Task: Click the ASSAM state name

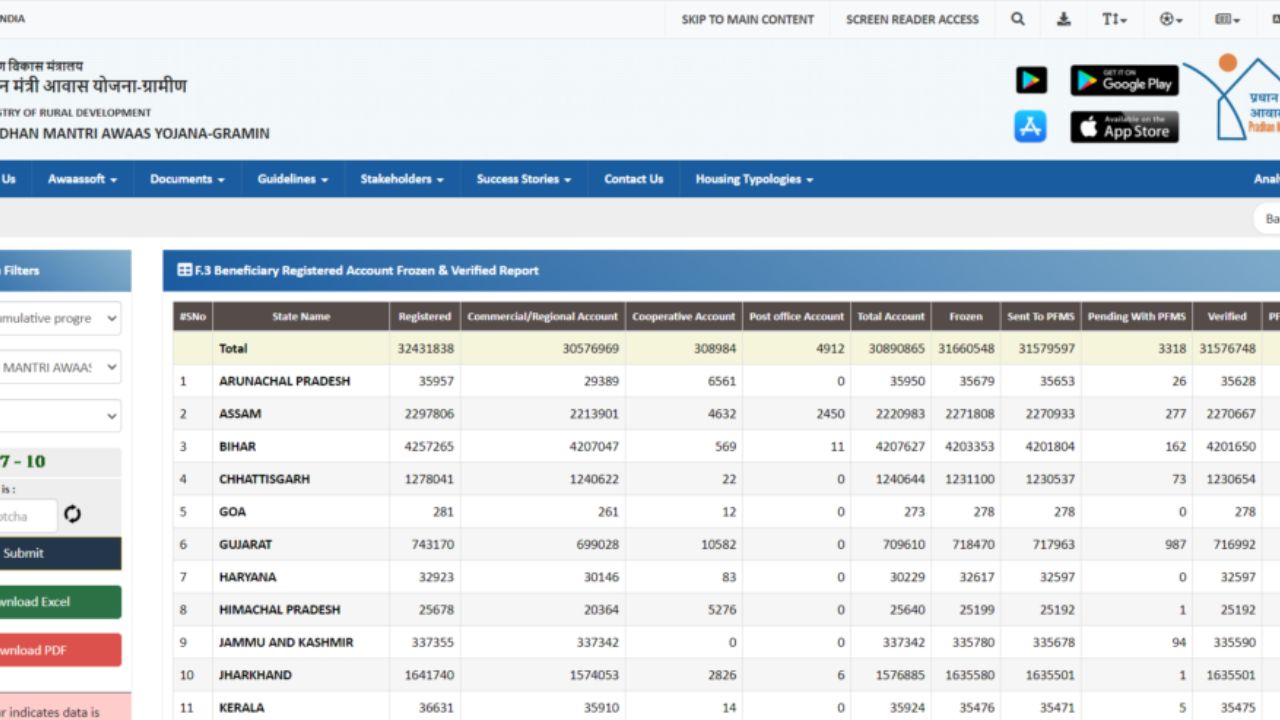Action: coord(240,414)
